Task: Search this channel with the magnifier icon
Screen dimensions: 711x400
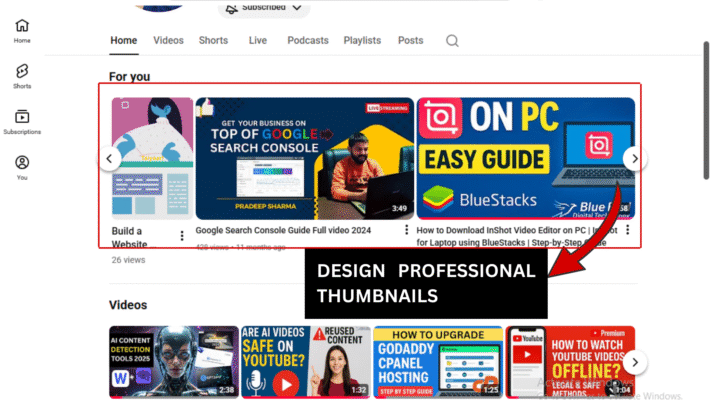Action: 452,41
